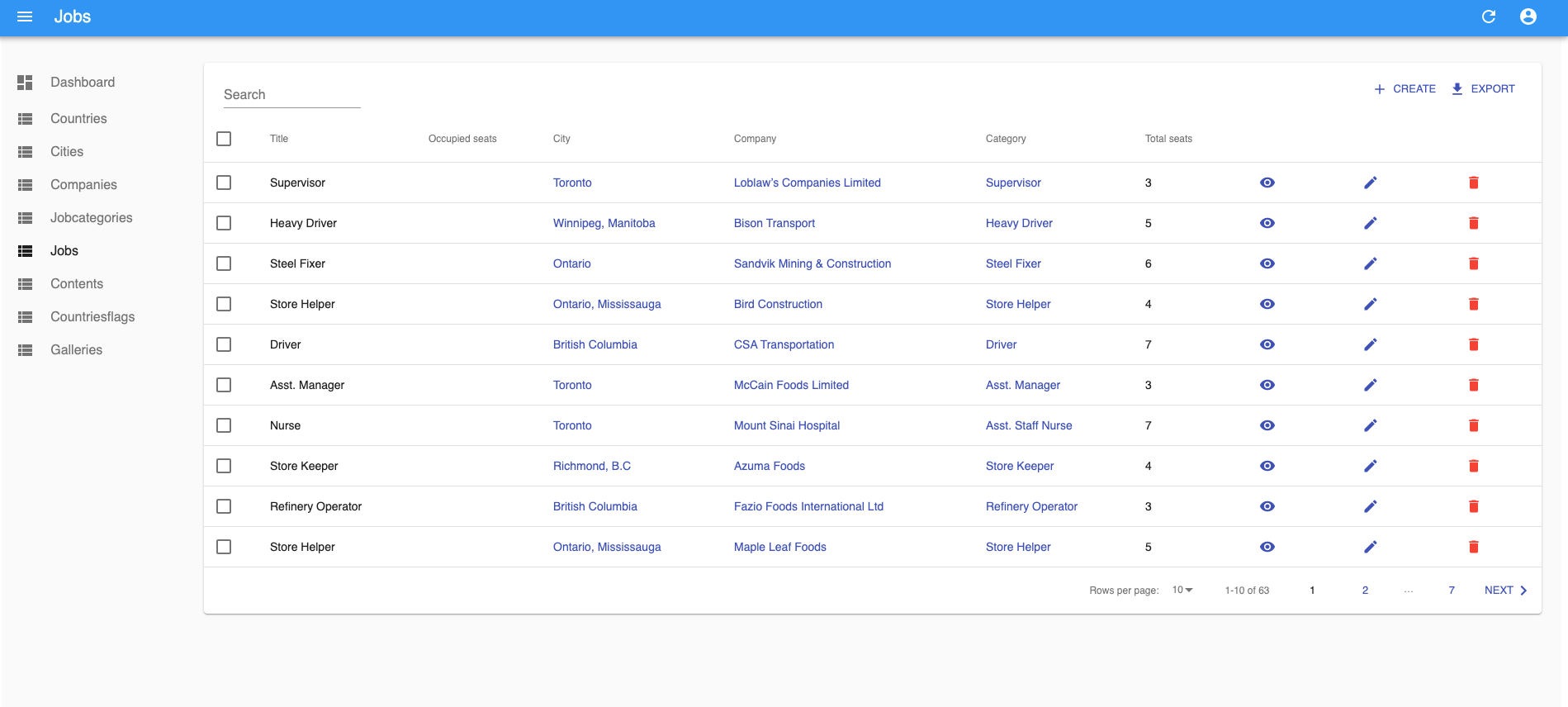Viewport: 1568px width, 707px height.
Task: Open the hamburger menu icon
Action: pyautogui.click(x=25, y=17)
